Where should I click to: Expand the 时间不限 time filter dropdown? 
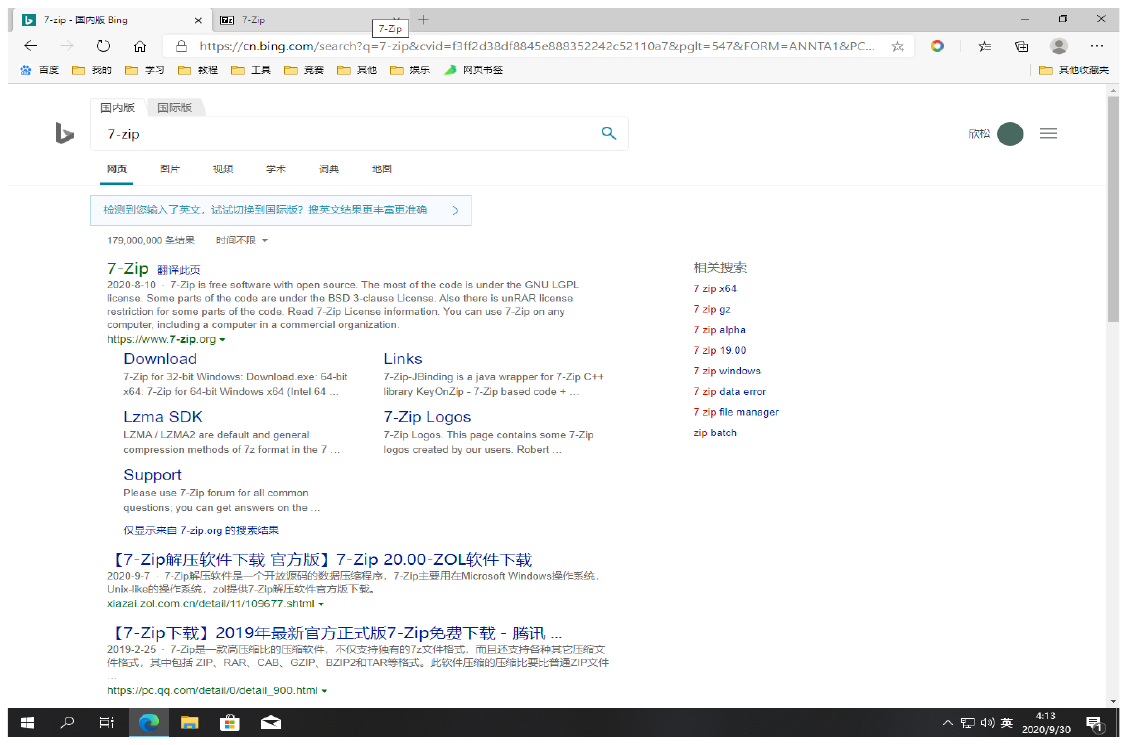[x=241, y=240]
